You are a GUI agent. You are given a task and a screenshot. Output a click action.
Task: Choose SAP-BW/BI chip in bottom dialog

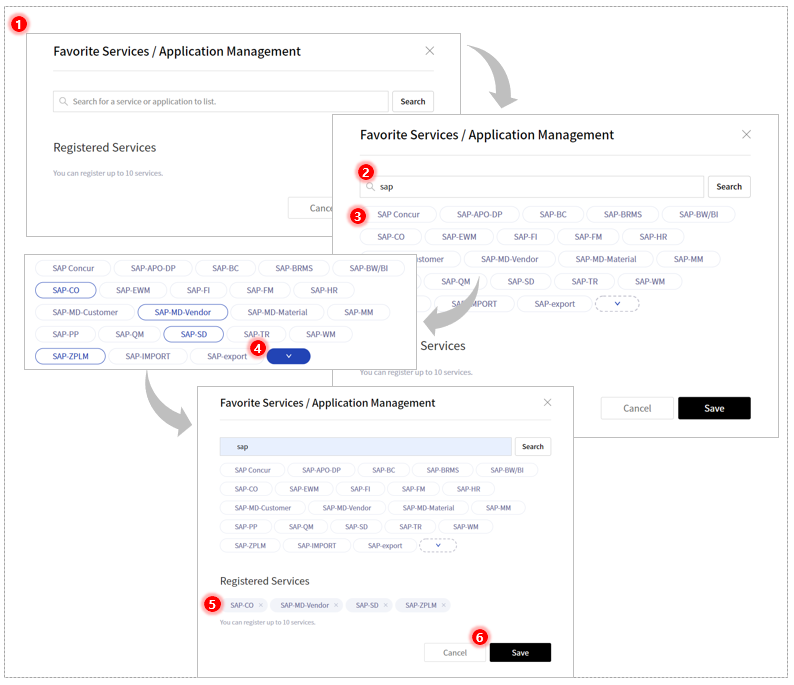[x=507, y=470]
